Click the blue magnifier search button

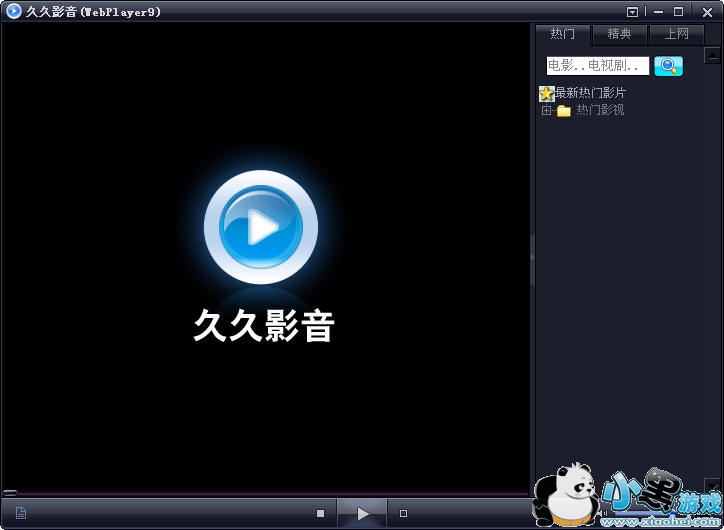pos(669,66)
